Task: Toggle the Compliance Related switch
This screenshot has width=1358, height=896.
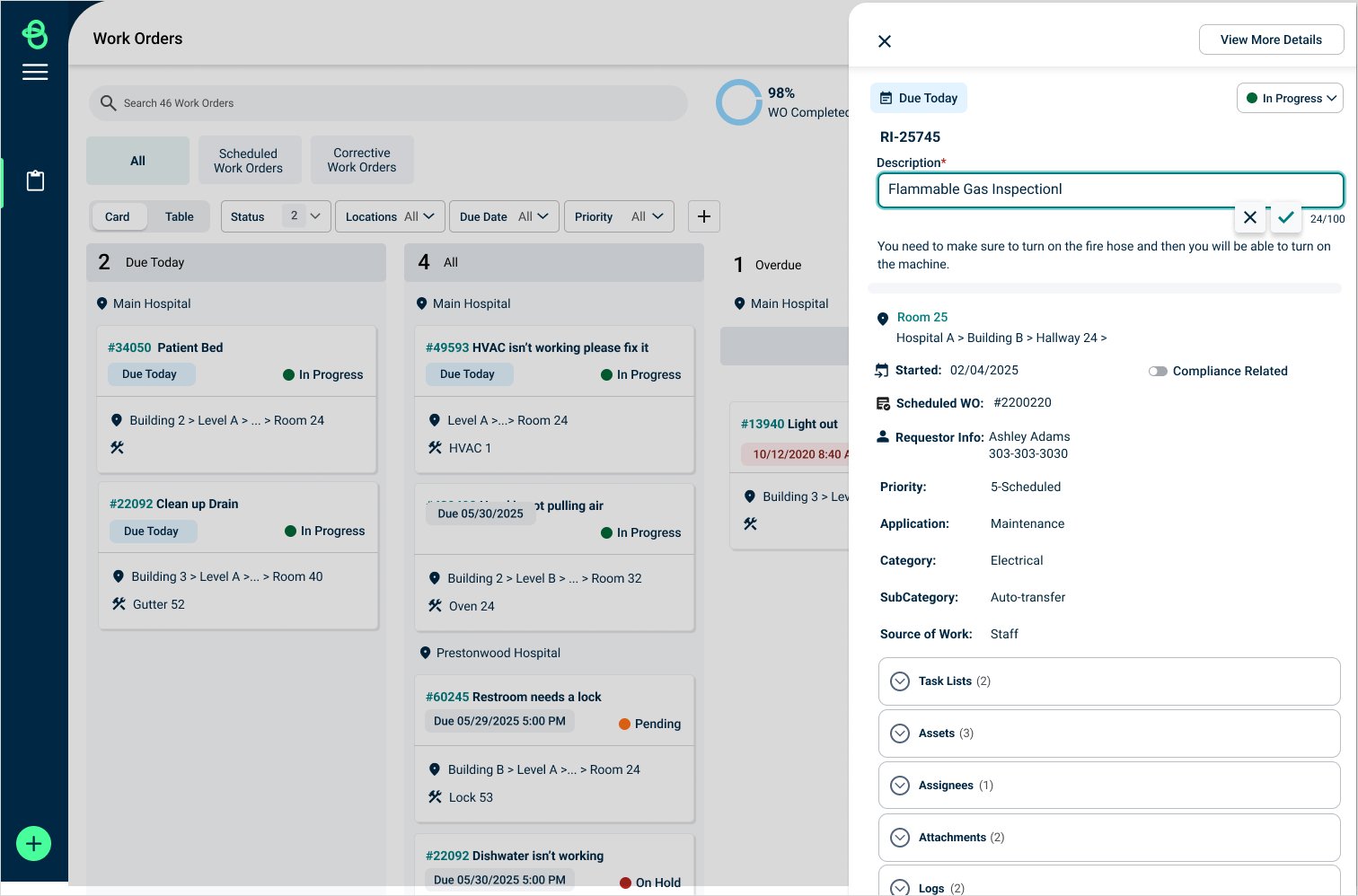Action: coord(1158,372)
